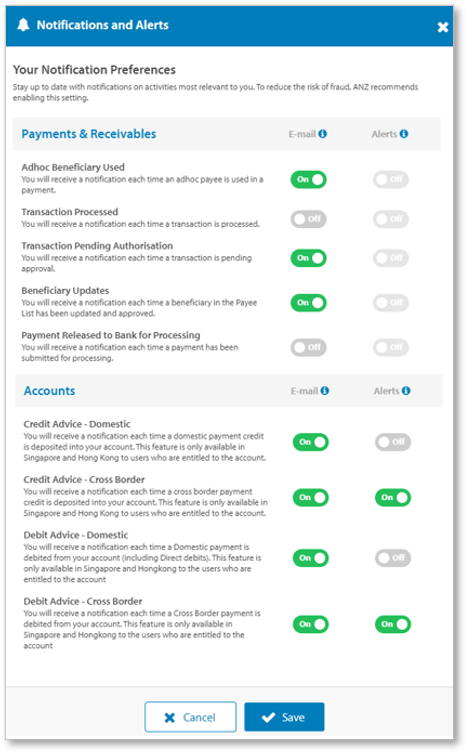The width and height of the screenshot is (467, 753).
Task: Disable Transaction Pending Authorisation e-mail toggle
Action: coord(308,258)
